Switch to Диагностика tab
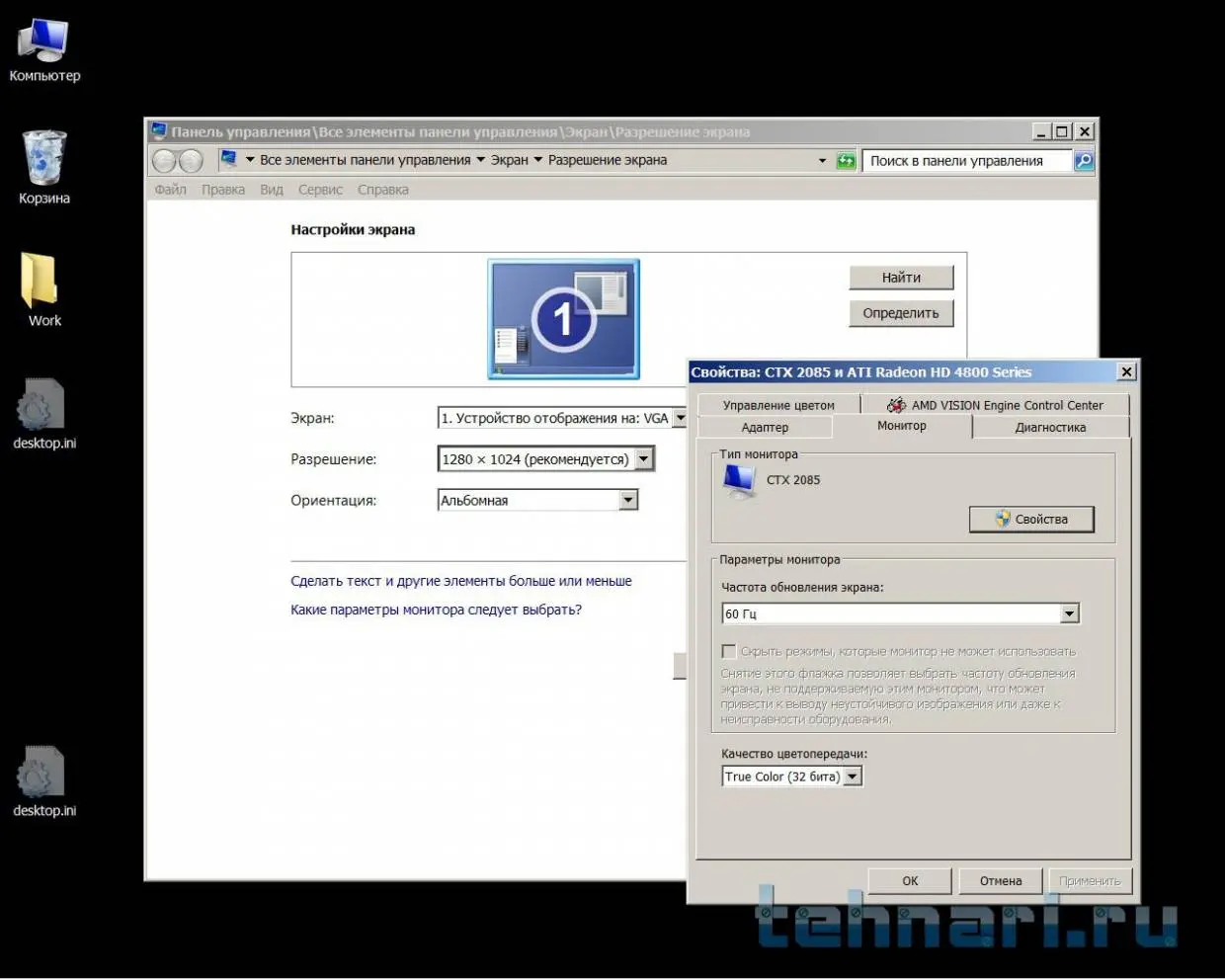The width and height of the screenshot is (1225, 980). [1050, 427]
